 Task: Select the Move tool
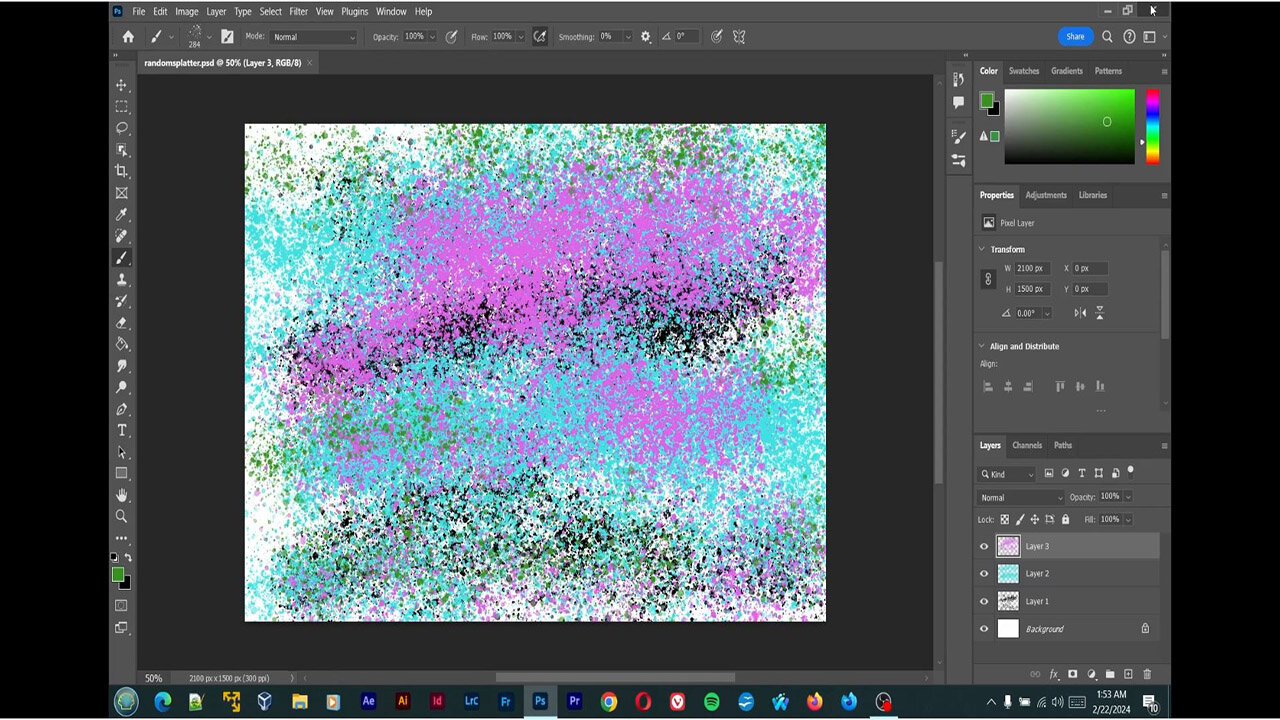(122, 85)
